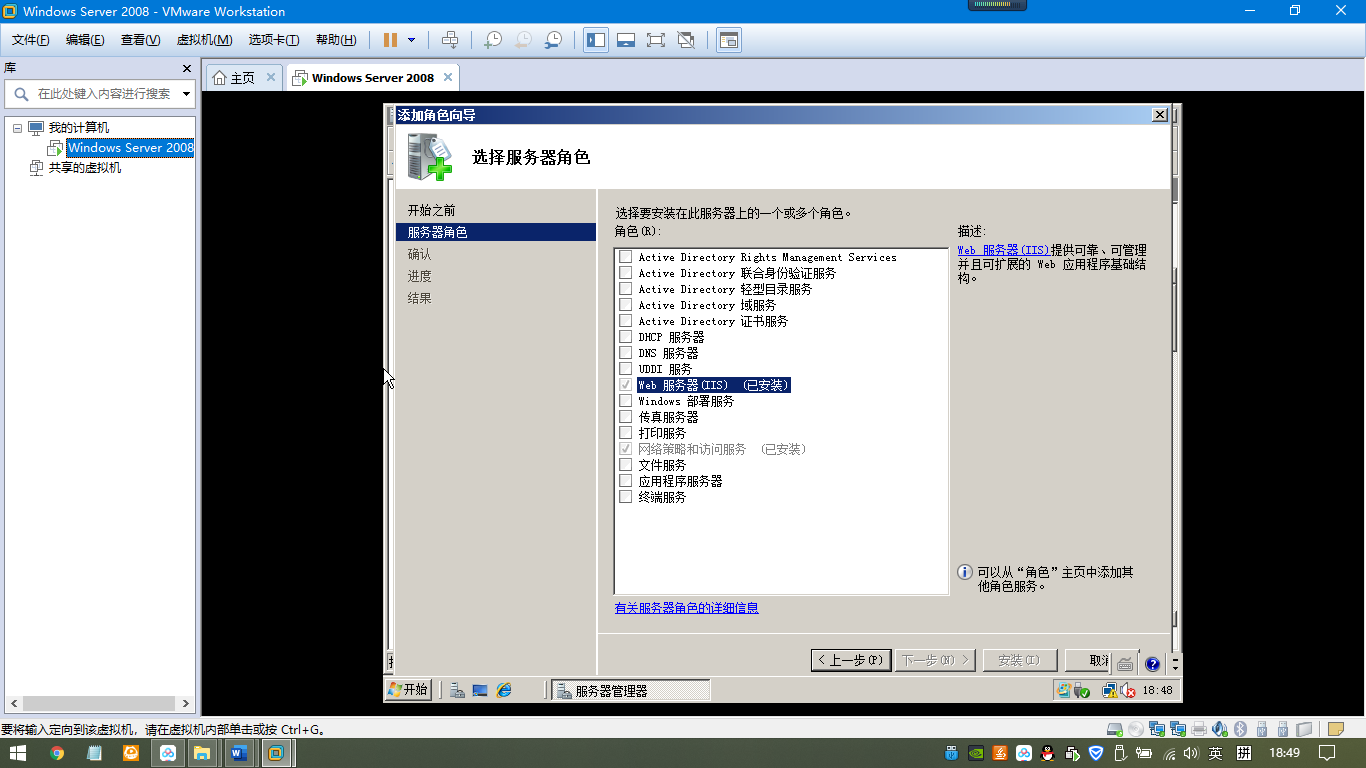Click VMware status bar printer icon
Viewport: 1366px width, 768px height.
pyautogui.click(x=1199, y=729)
